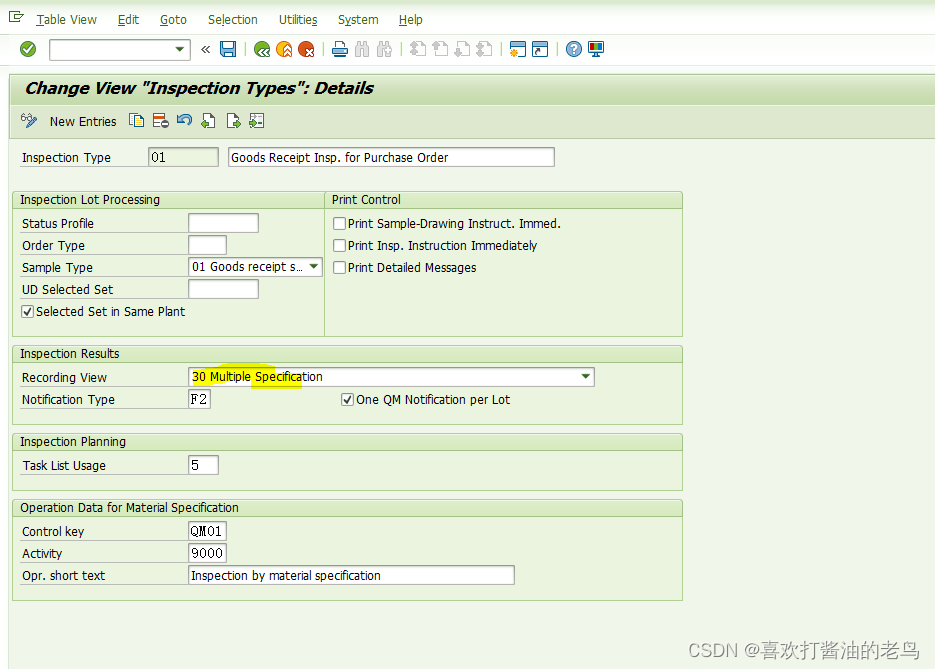Enable Print Detailed Messages
This screenshot has width=935, height=669.
[x=339, y=267]
